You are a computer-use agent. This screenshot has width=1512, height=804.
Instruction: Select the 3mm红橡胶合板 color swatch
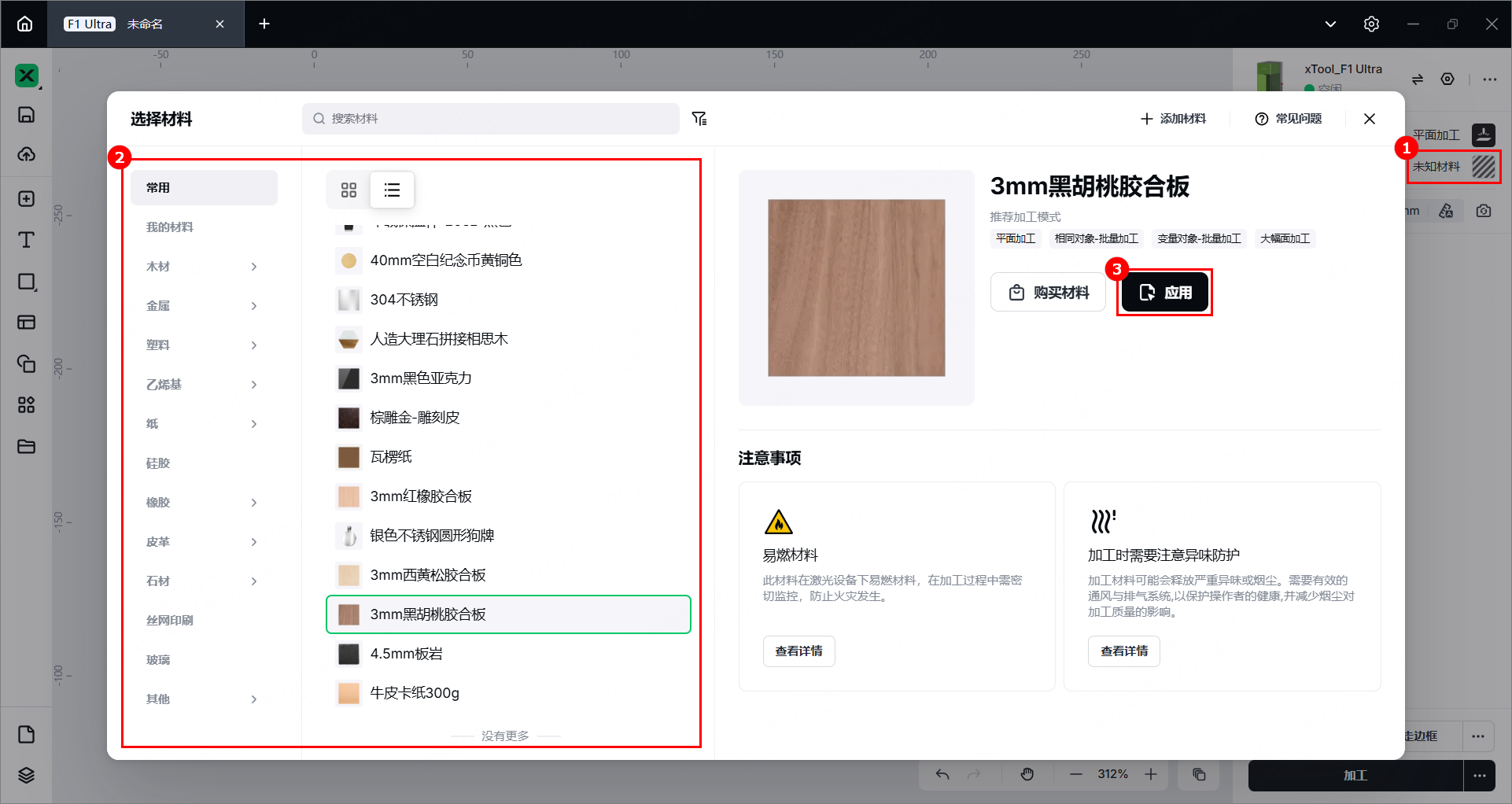(348, 496)
